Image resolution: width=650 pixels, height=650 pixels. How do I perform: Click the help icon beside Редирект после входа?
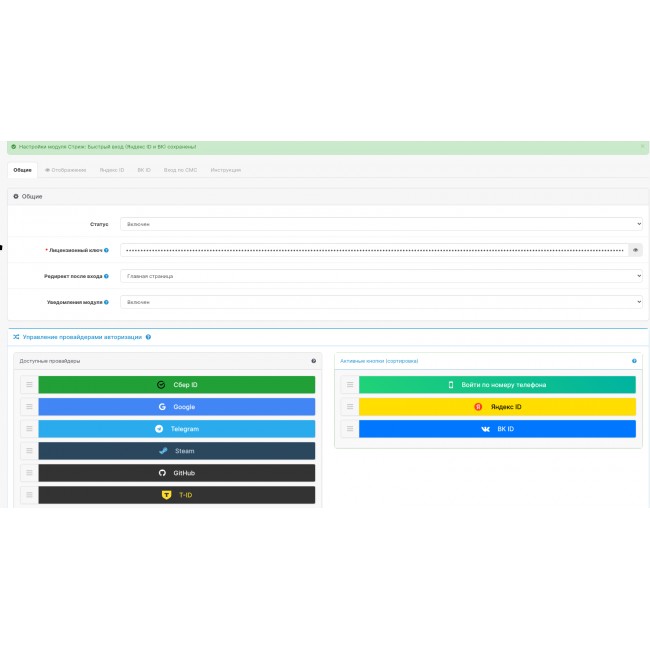point(106,276)
